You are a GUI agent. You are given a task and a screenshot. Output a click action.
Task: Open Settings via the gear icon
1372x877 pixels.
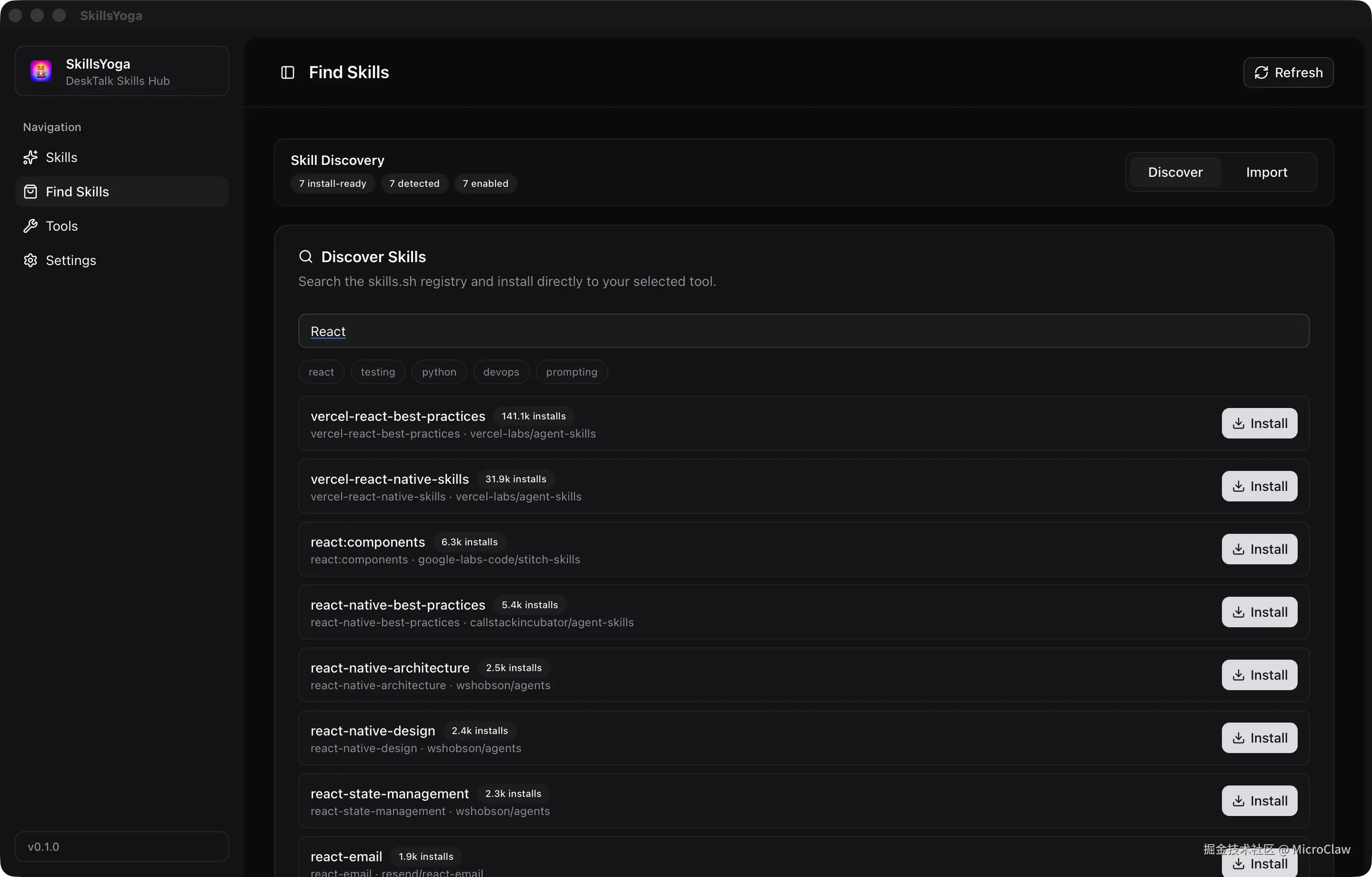coord(30,261)
